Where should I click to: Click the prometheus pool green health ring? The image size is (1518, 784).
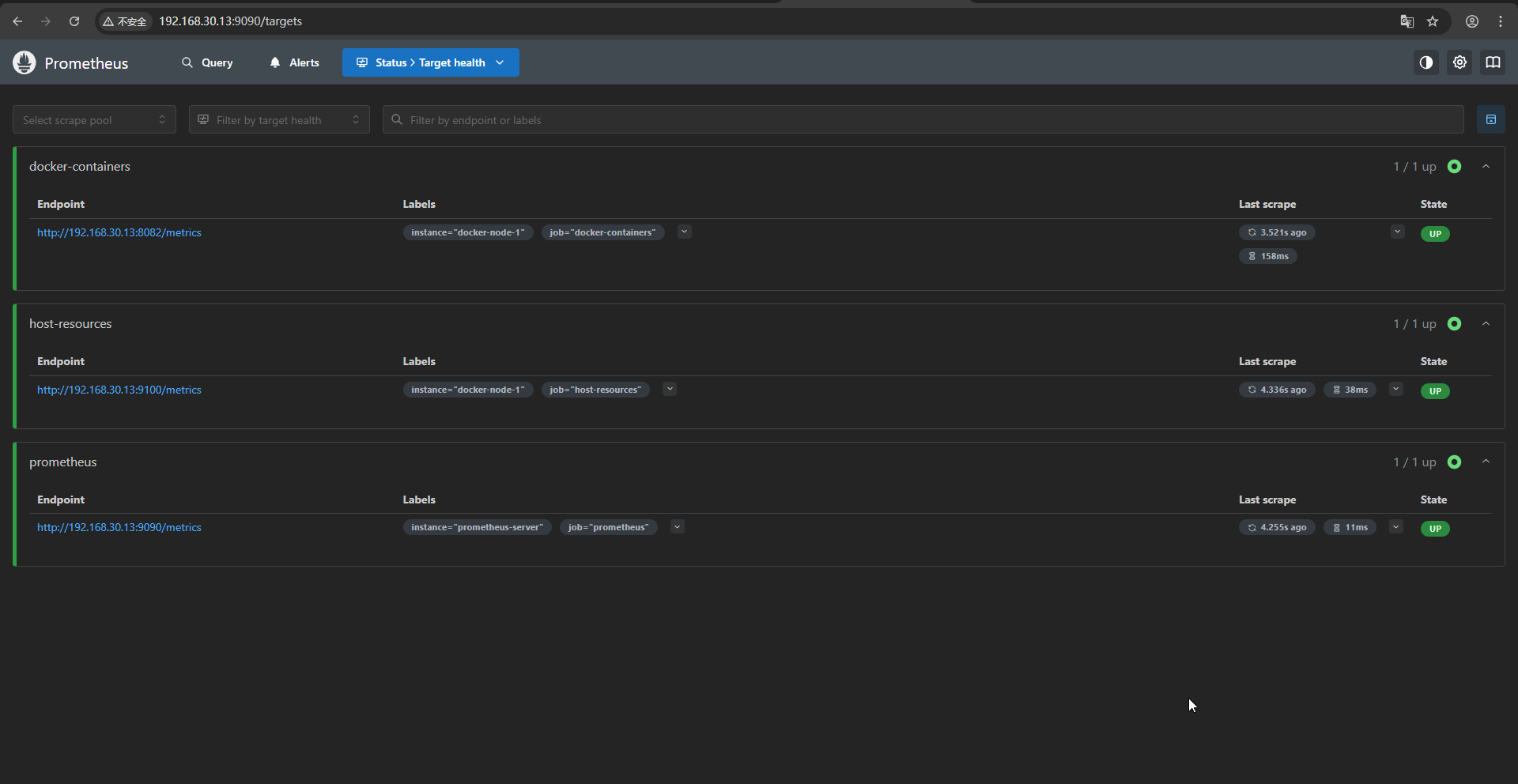[x=1454, y=462]
